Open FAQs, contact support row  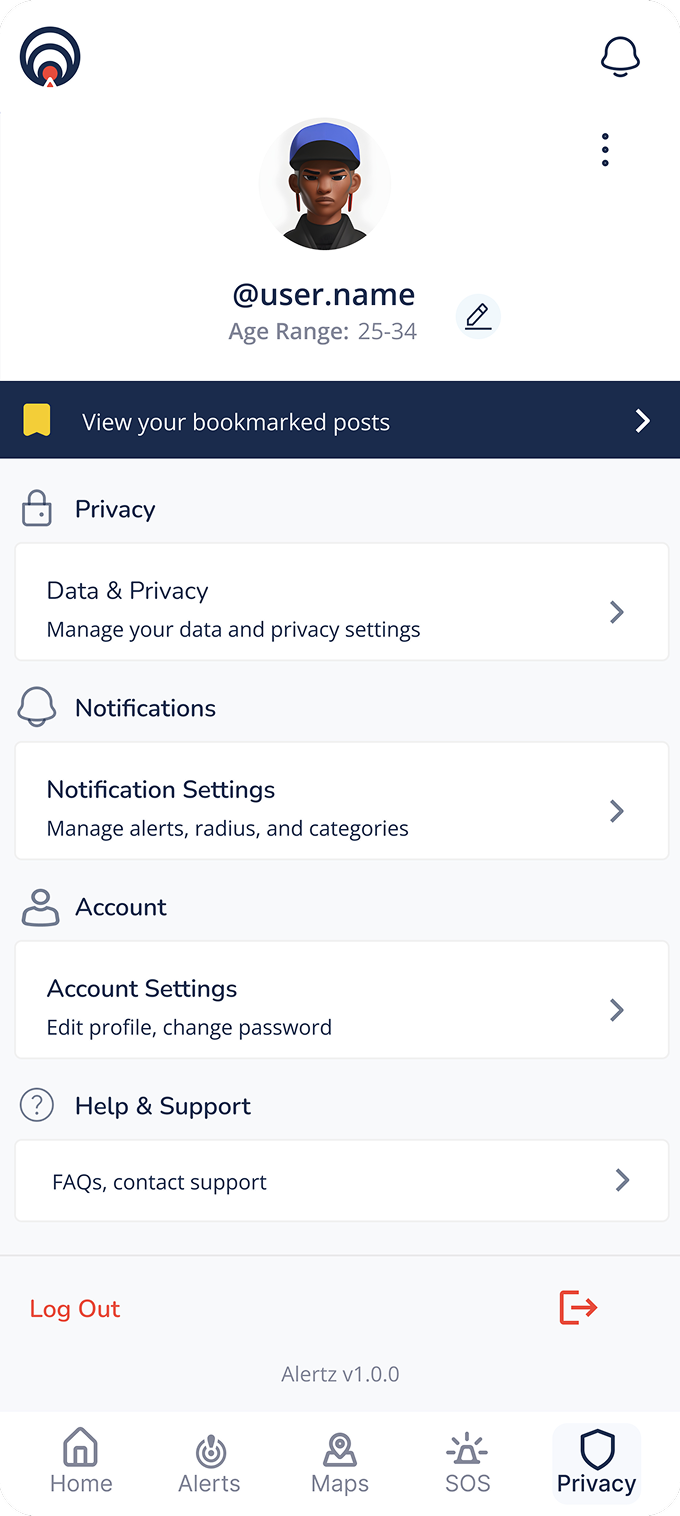coord(341,1181)
